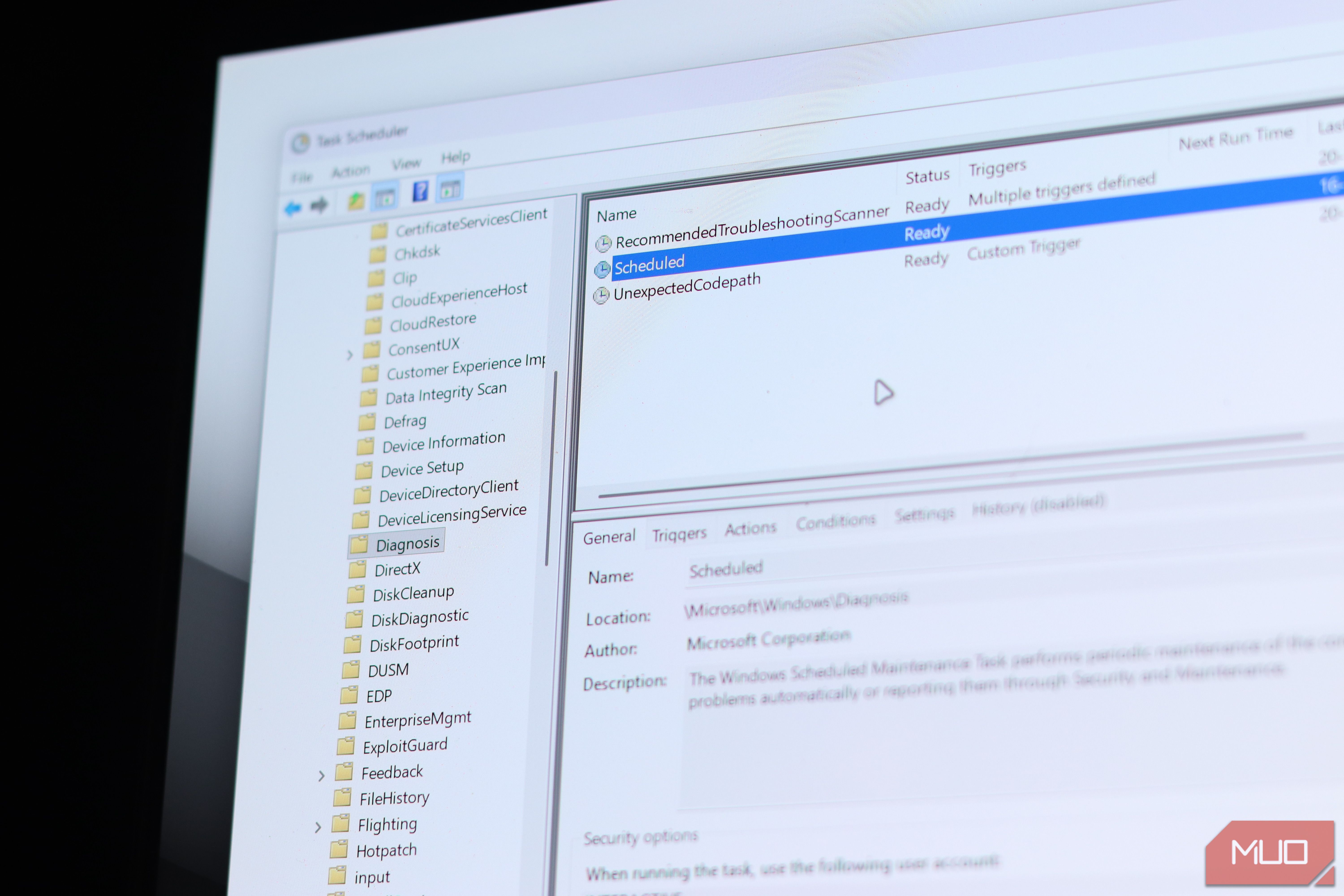Open the File menu
The width and height of the screenshot is (1344, 896).
coord(302,177)
